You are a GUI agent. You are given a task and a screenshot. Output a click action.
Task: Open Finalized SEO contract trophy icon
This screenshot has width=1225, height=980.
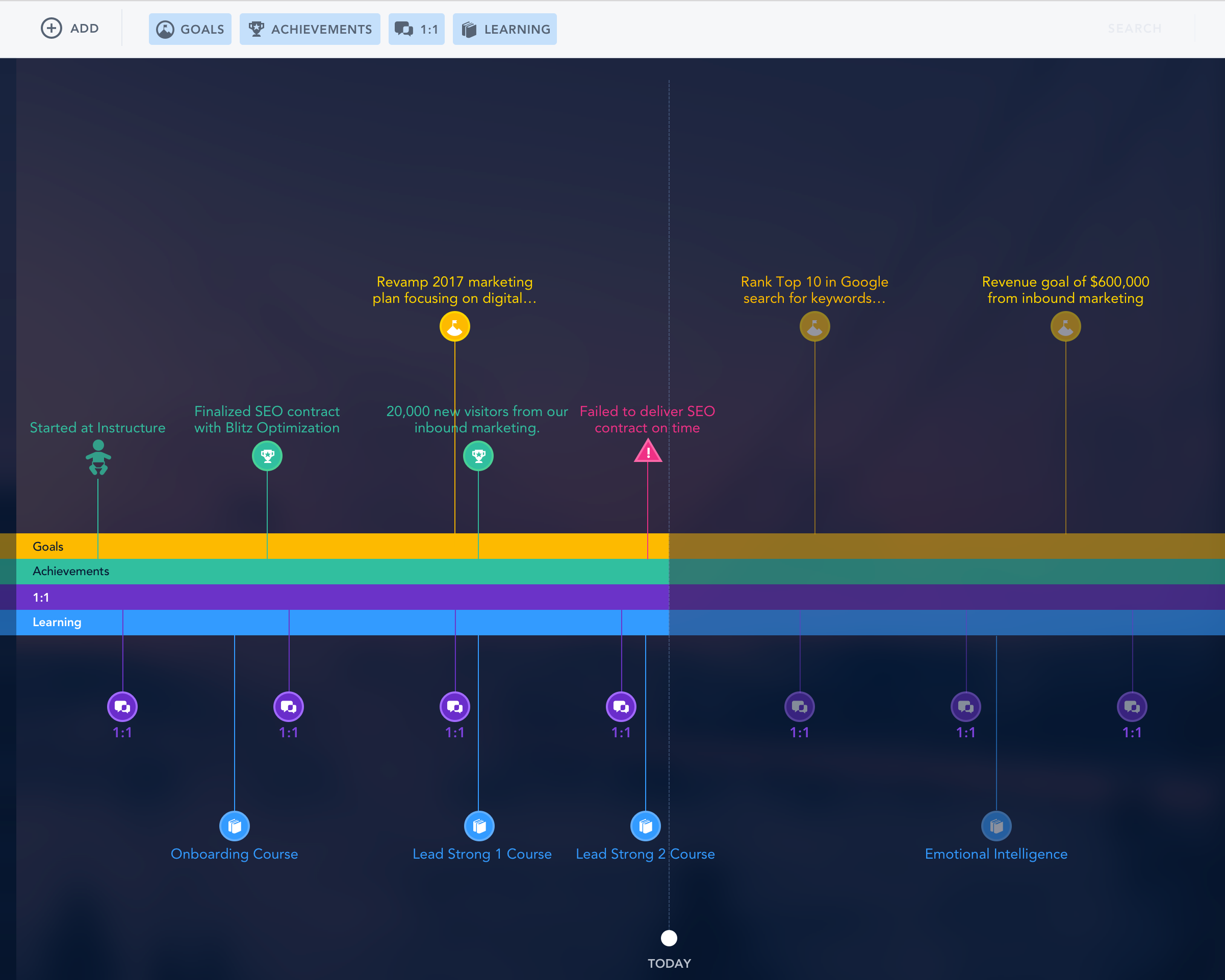pyautogui.click(x=267, y=456)
